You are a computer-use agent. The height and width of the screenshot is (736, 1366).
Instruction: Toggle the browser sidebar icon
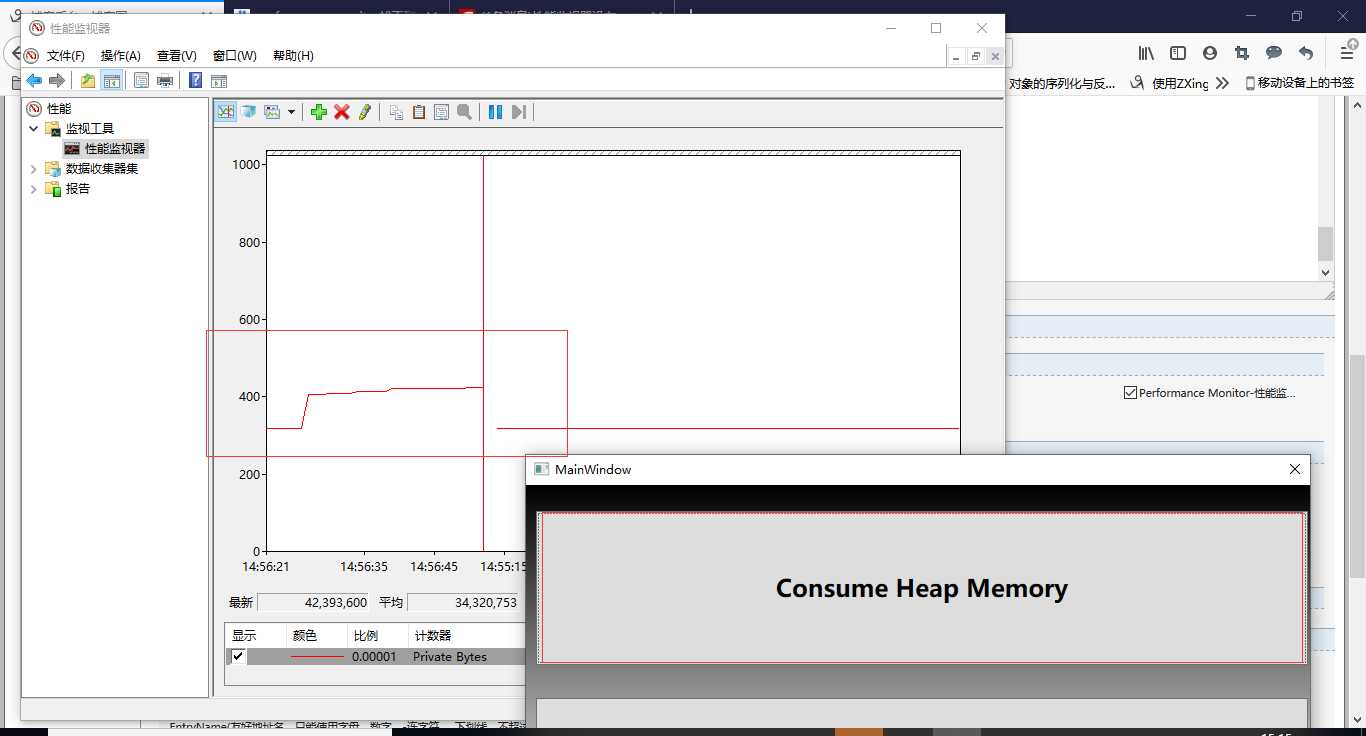tap(1178, 53)
